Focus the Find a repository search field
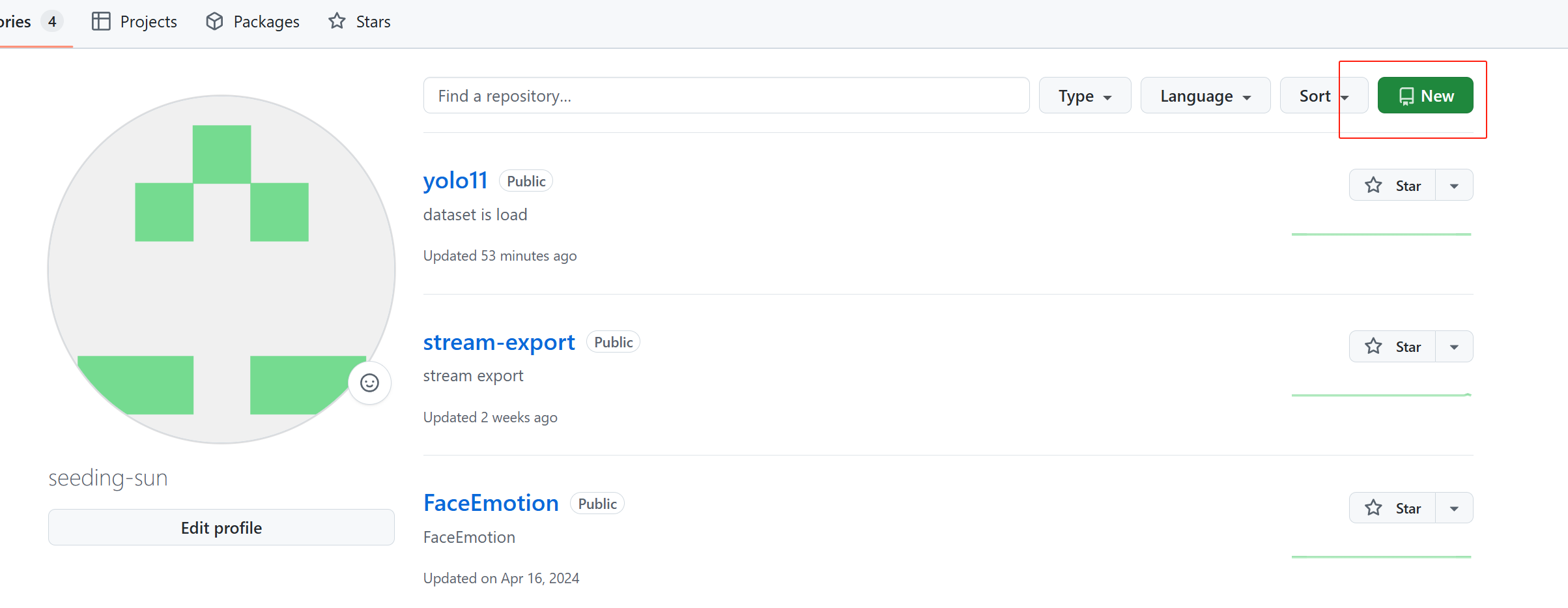Image resolution: width=1568 pixels, height=608 pixels. pos(726,96)
